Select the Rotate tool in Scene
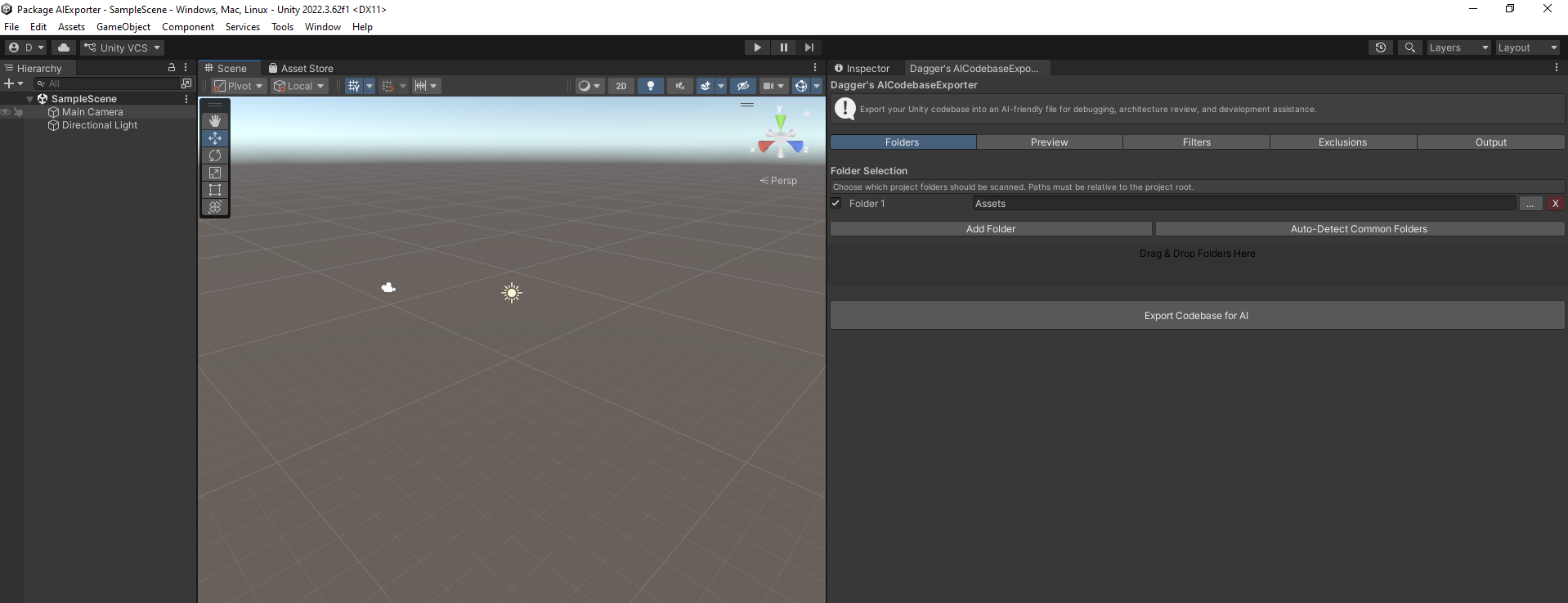Image resolution: width=1568 pixels, height=603 pixels. (x=215, y=155)
